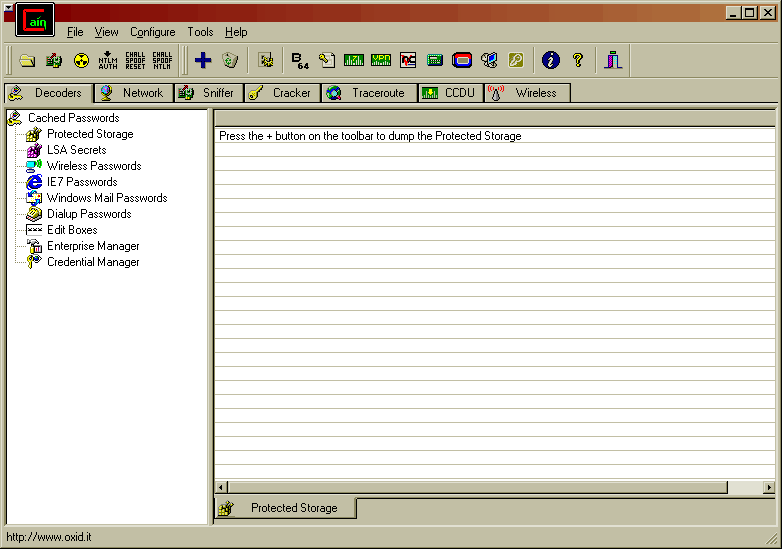Image resolution: width=782 pixels, height=549 pixels.
Task: Click the 'Press the + button on the toolbar' row
Action: point(495,136)
